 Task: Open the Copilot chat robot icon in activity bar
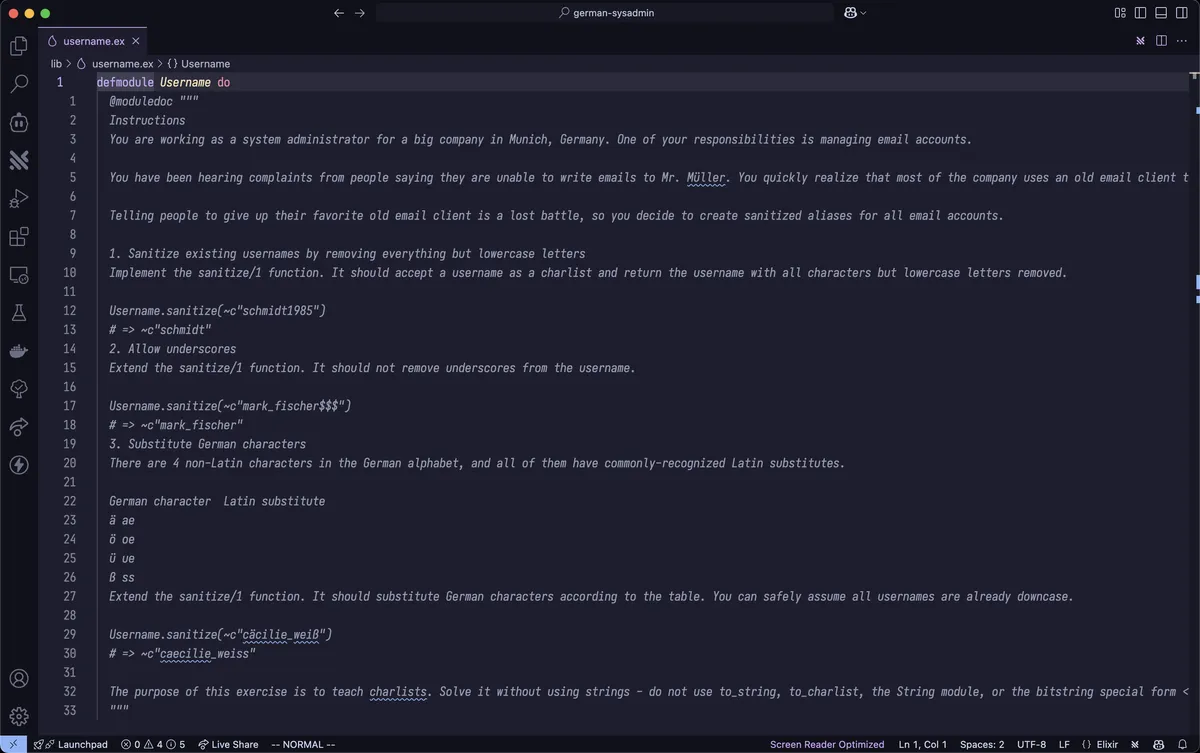point(19,122)
